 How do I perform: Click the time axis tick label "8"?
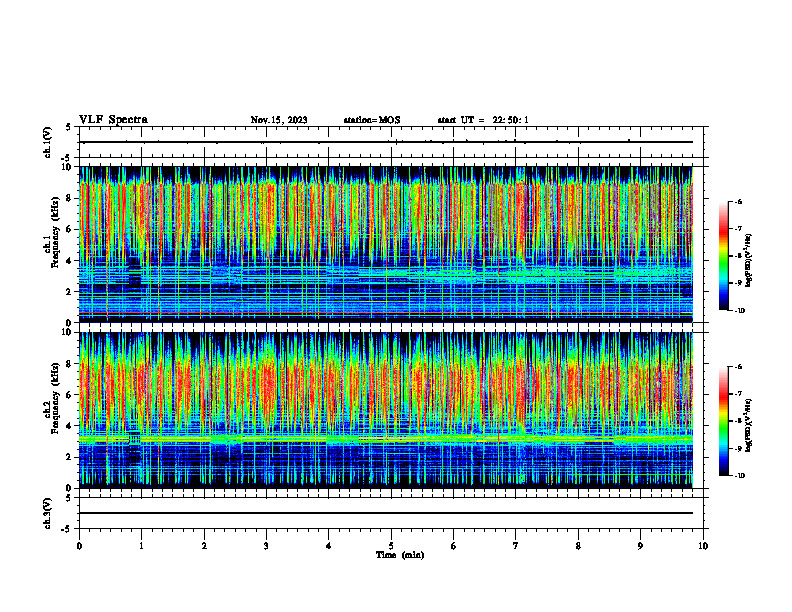tap(578, 546)
